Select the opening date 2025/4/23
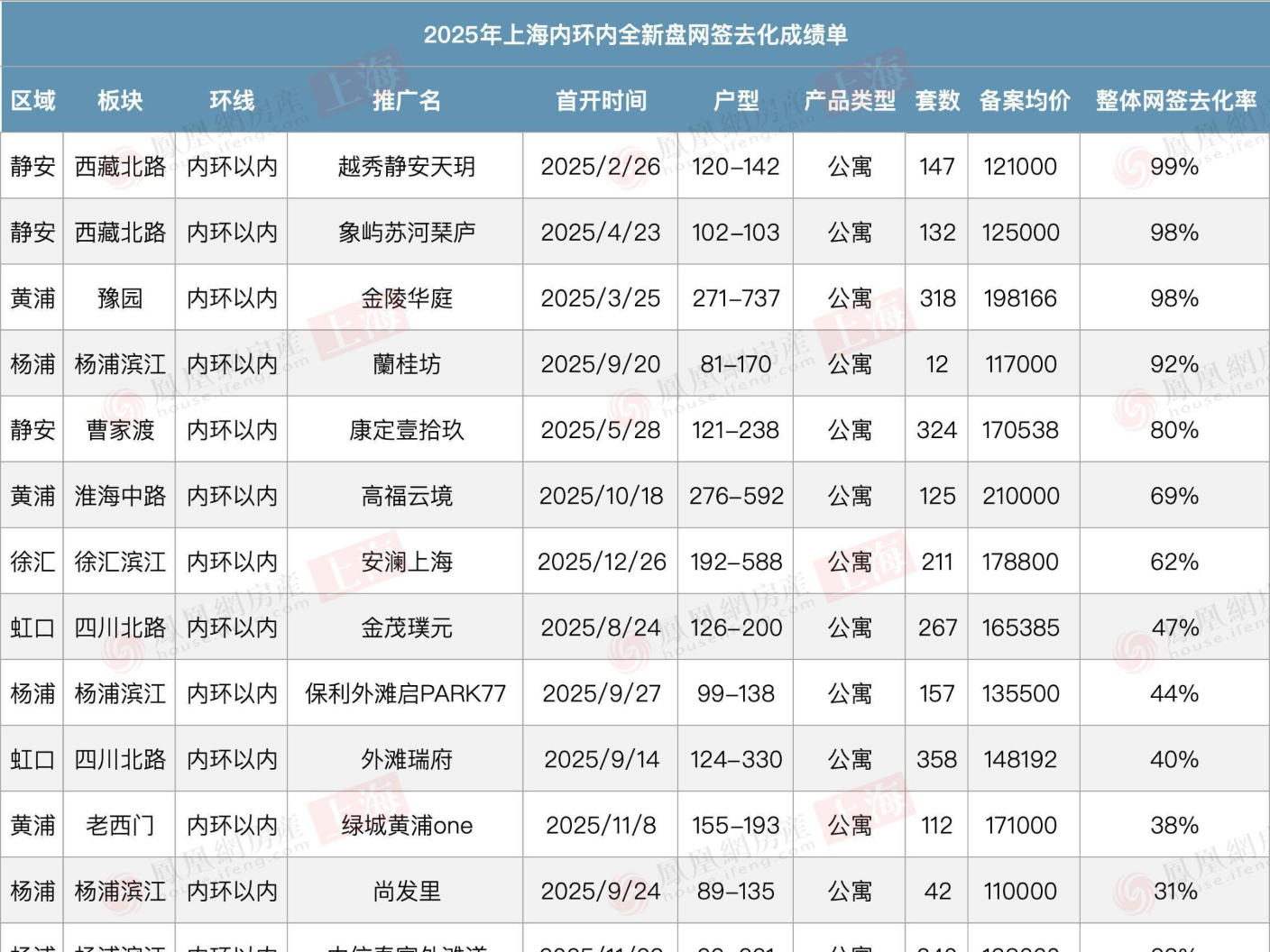 (x=601, y=233)
